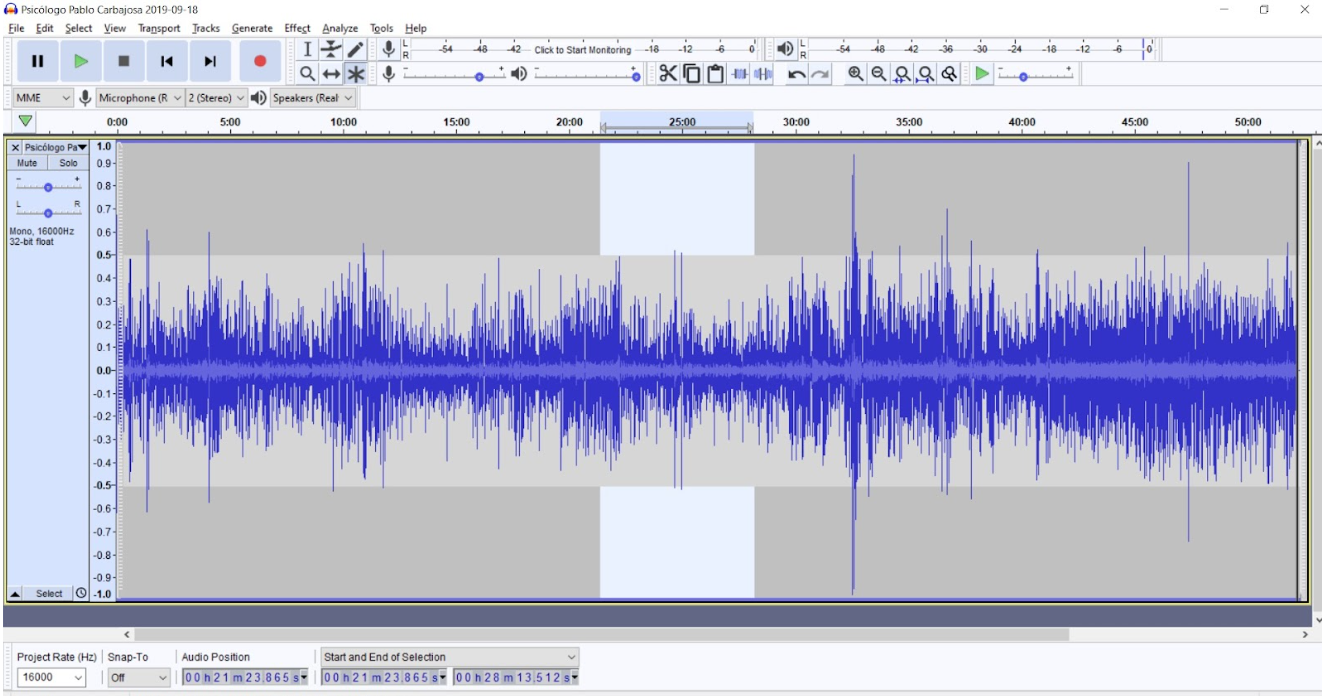Image resolution: width=1322 pixels, height=696 pixels.
Task: Select the Zoom magnifier tool
Action: click(x=308, y=73)
